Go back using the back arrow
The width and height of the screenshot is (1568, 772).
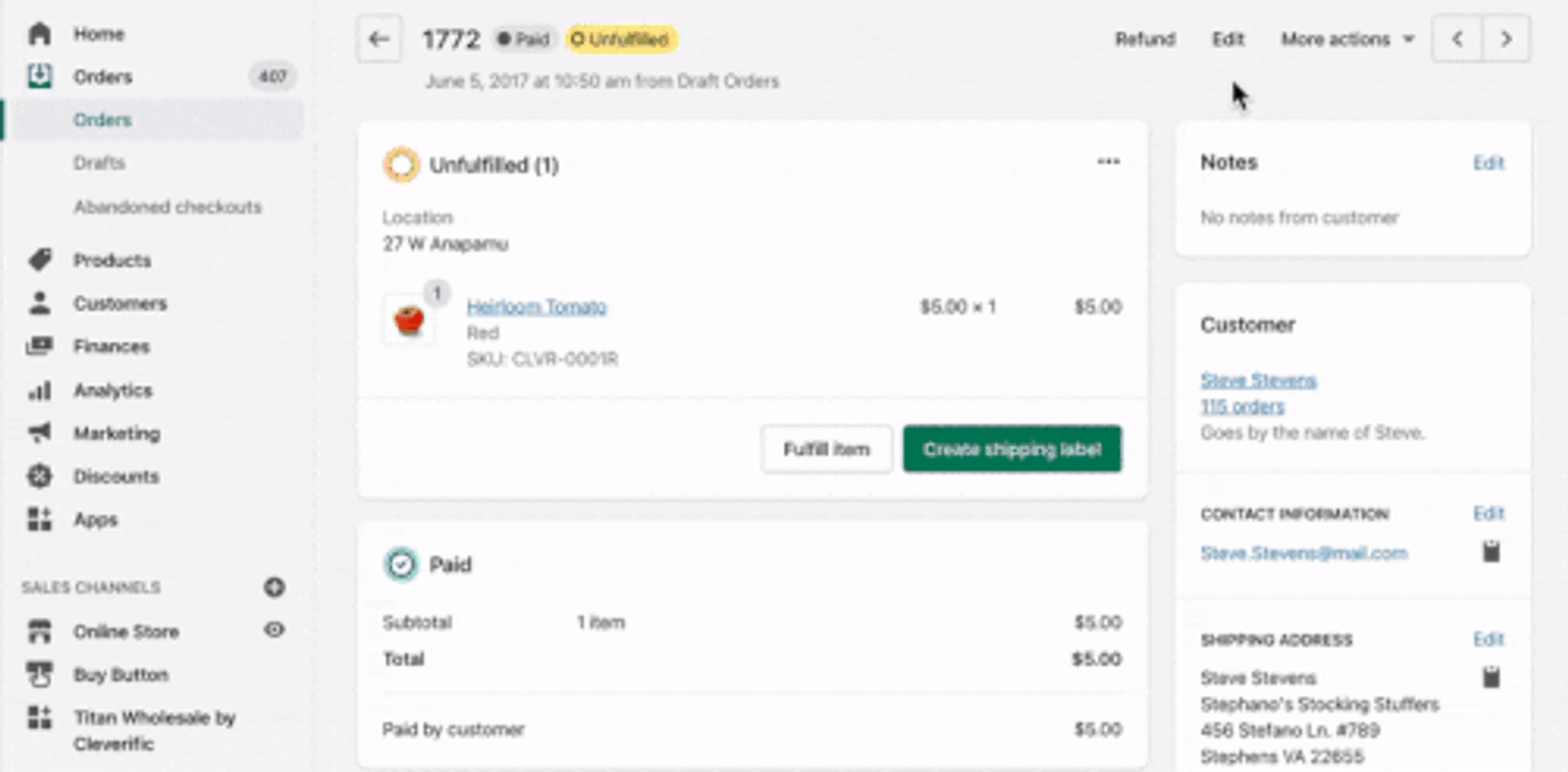pos(379,39)
